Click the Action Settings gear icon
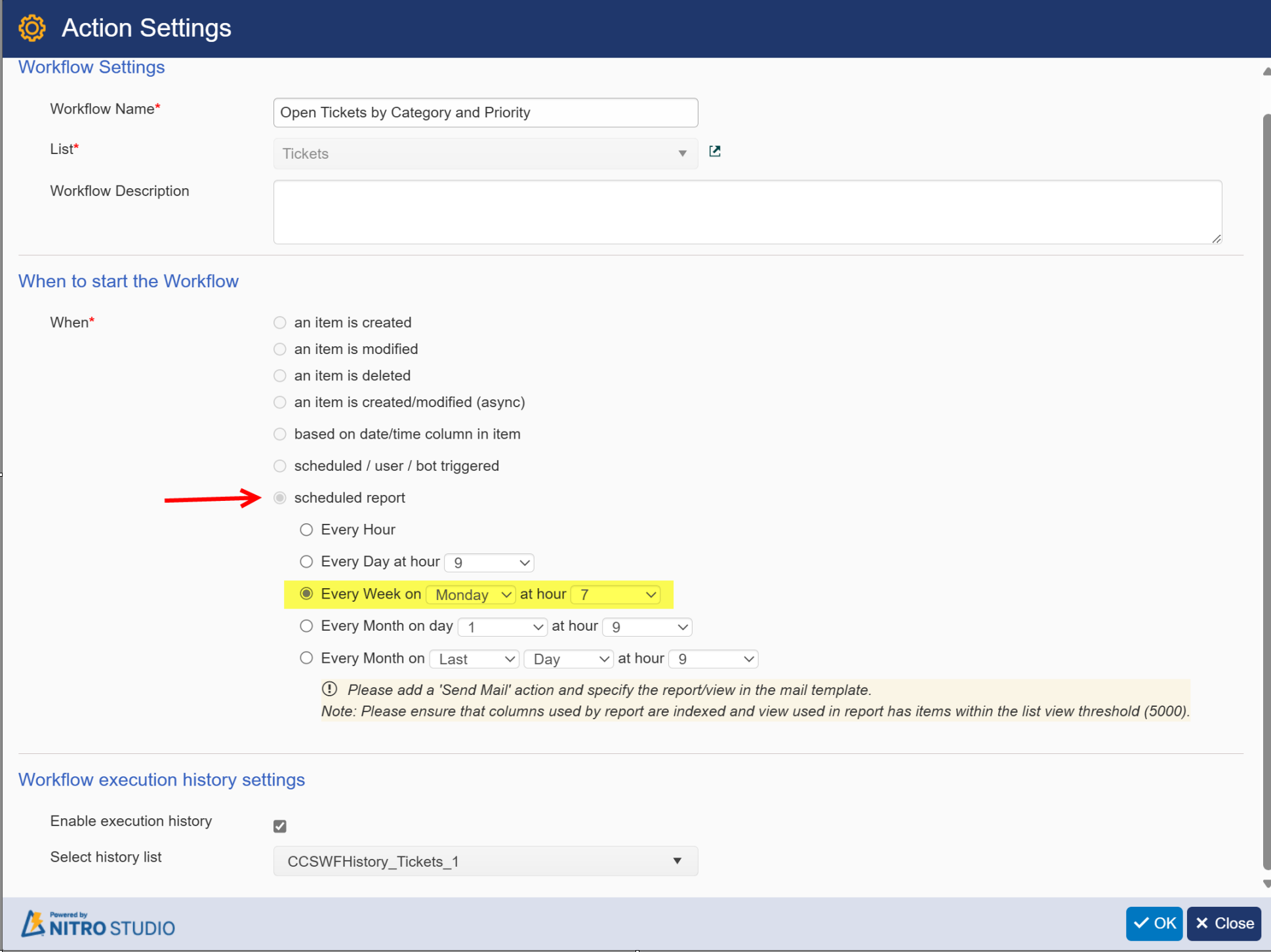This screenshot has width=1271, height=952. click(32, 28)
